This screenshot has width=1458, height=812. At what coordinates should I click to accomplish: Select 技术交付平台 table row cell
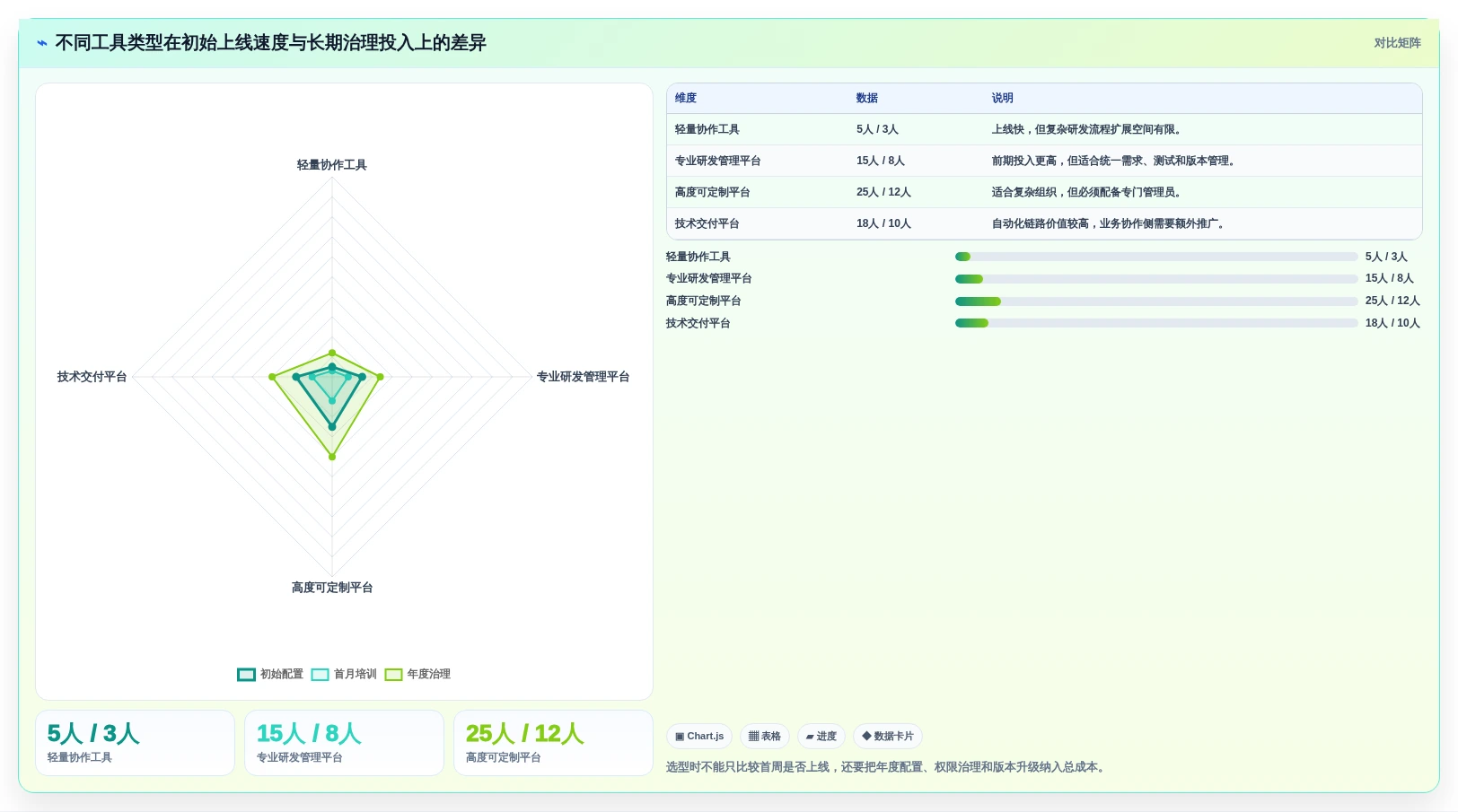coord(707,223)
